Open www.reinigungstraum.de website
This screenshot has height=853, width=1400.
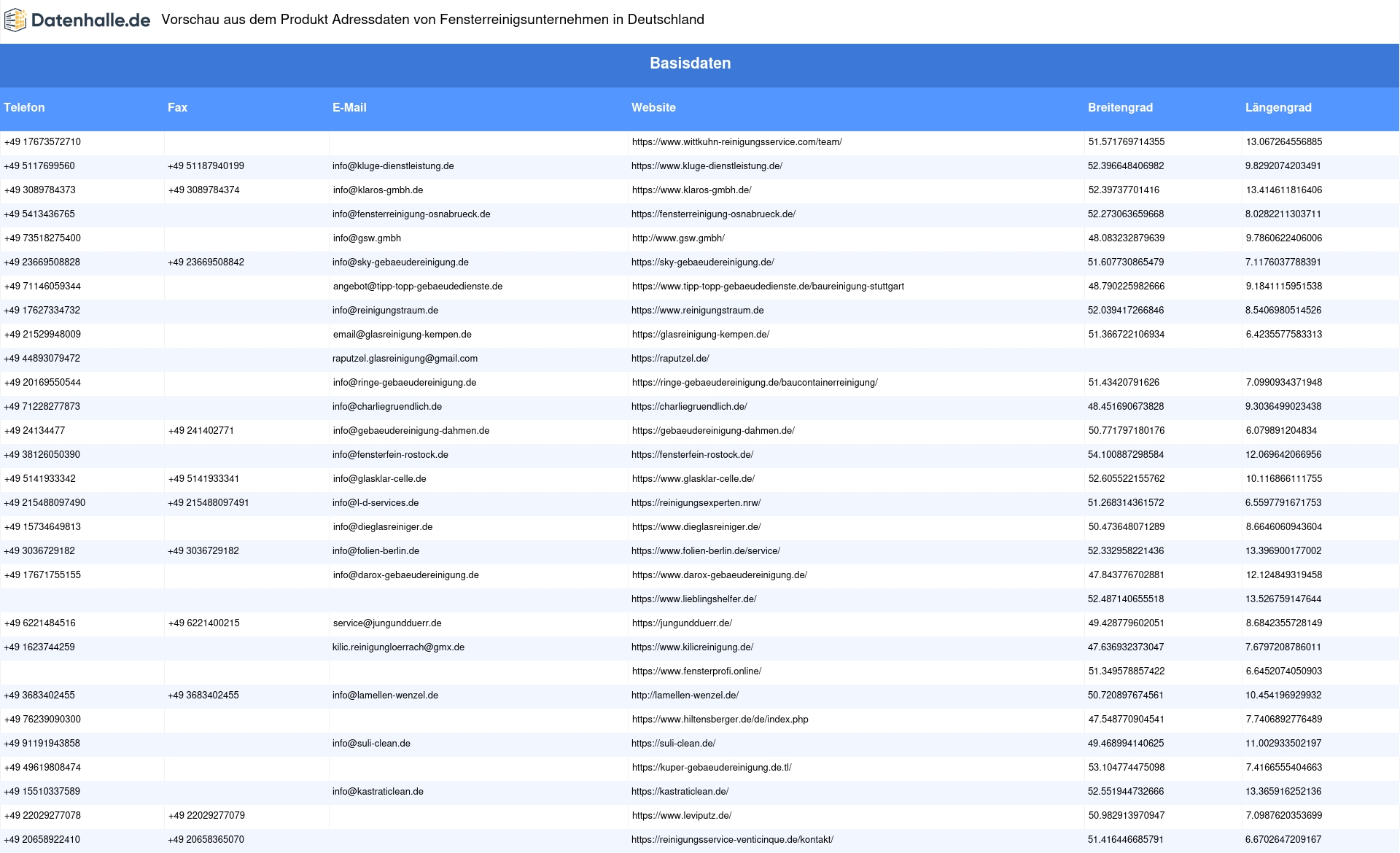(698, 311)
